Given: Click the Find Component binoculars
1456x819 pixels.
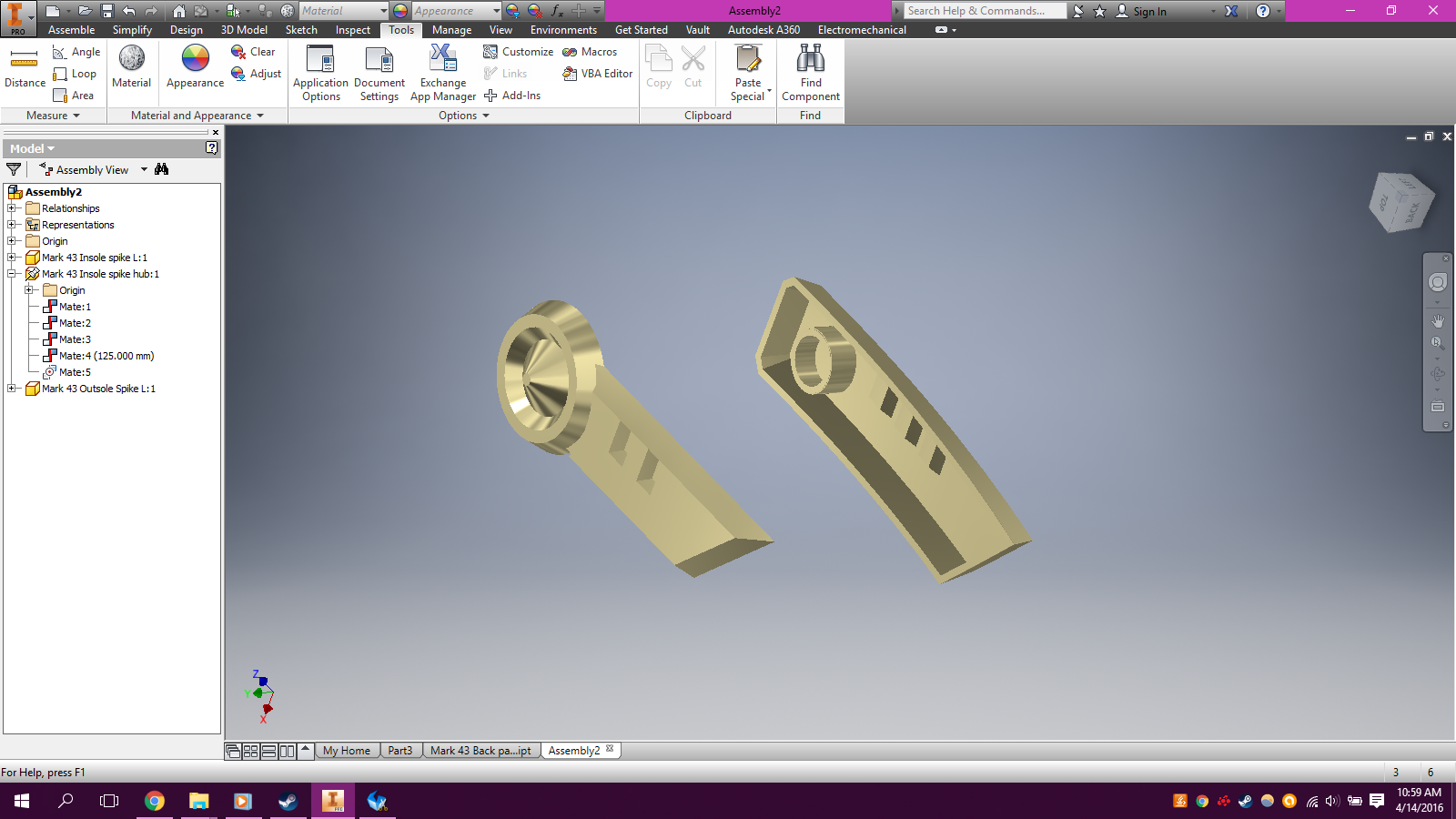Looking at the screenshot, I should [810, 74].
